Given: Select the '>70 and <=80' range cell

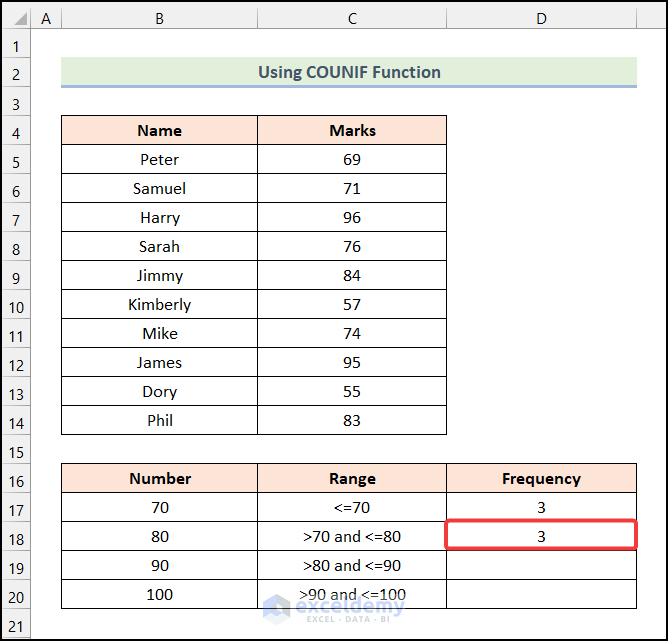Looking at the screenshot, I should (352, 537).
